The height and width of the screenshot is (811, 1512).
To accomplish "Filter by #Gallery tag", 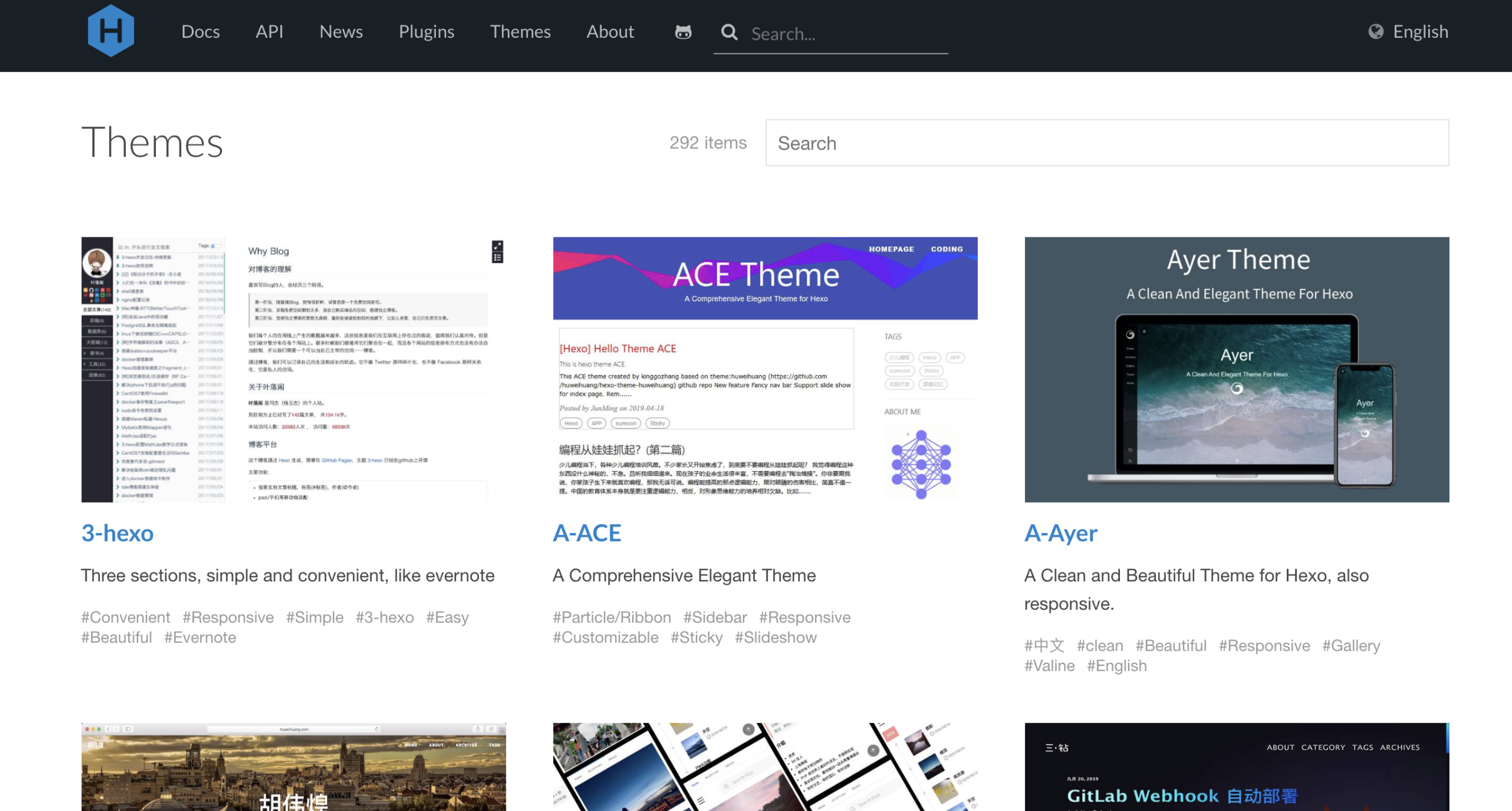I will pyautogui.click(x=1351, y=646).
